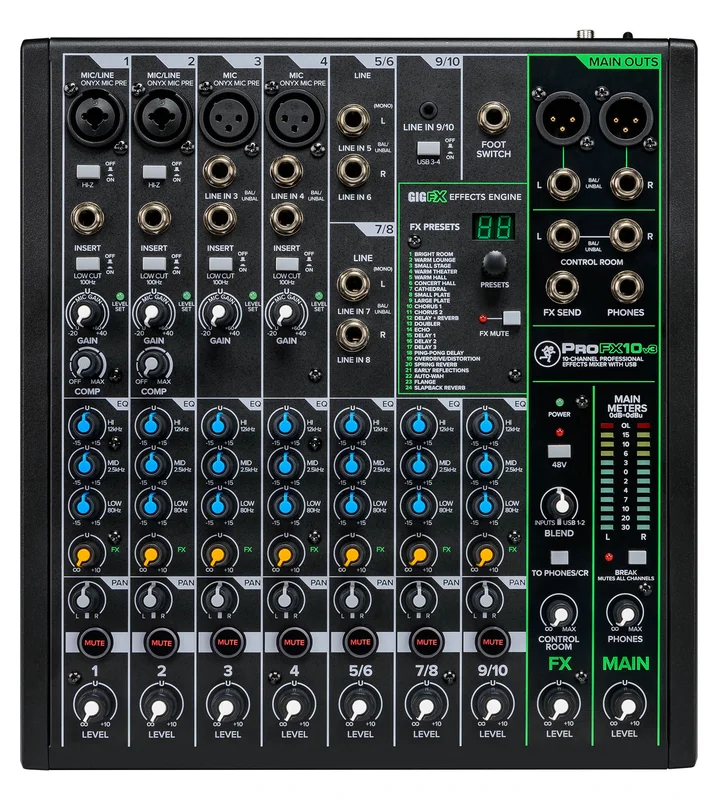Click the FX SEND output jack

pyautogui.click(x=562, y=288)
